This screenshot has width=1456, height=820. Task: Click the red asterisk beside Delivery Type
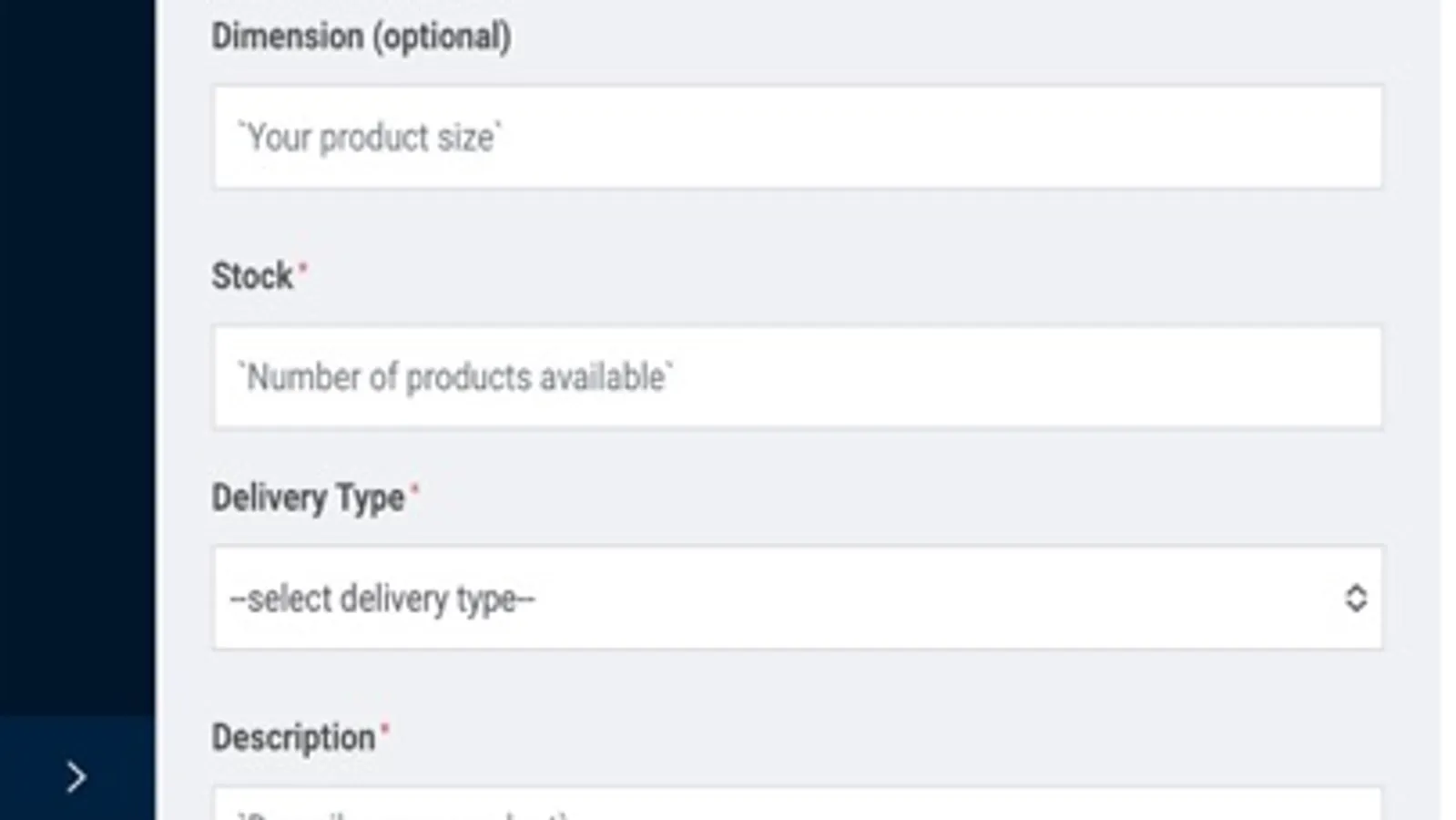click(x=414, y=489)
